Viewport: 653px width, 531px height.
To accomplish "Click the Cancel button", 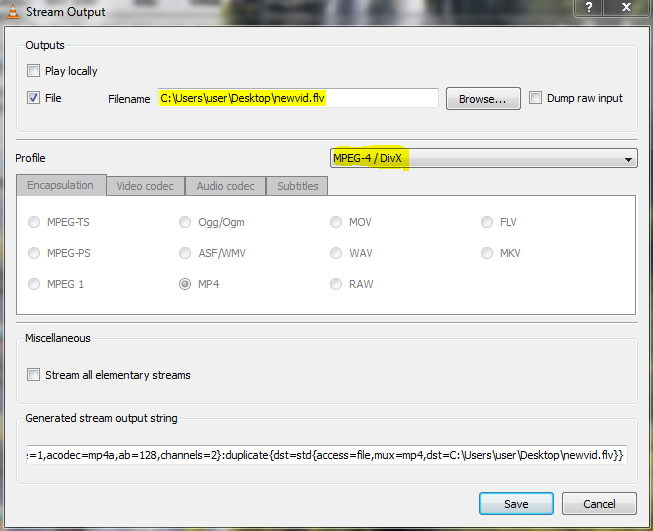I will click(599, 504).
